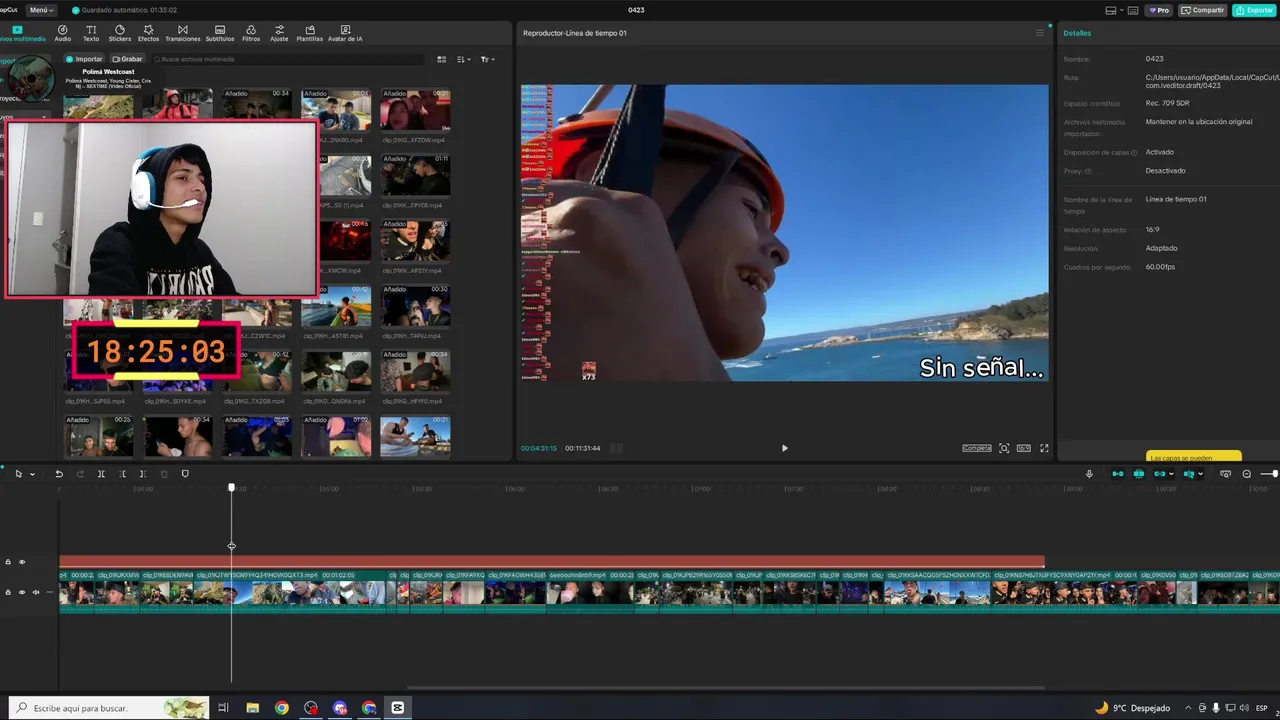Screen dimensions: 1280x720
Task: Mute the main video track audio
Action: point(36,592)
